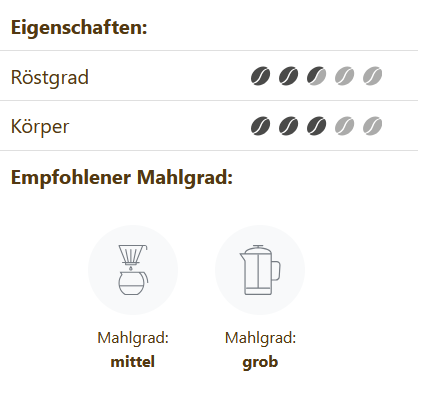Viewport: 431px width, 397px height.
Task: Click the Empfohlener Mahlgrad heading
Action: (122, 177)
